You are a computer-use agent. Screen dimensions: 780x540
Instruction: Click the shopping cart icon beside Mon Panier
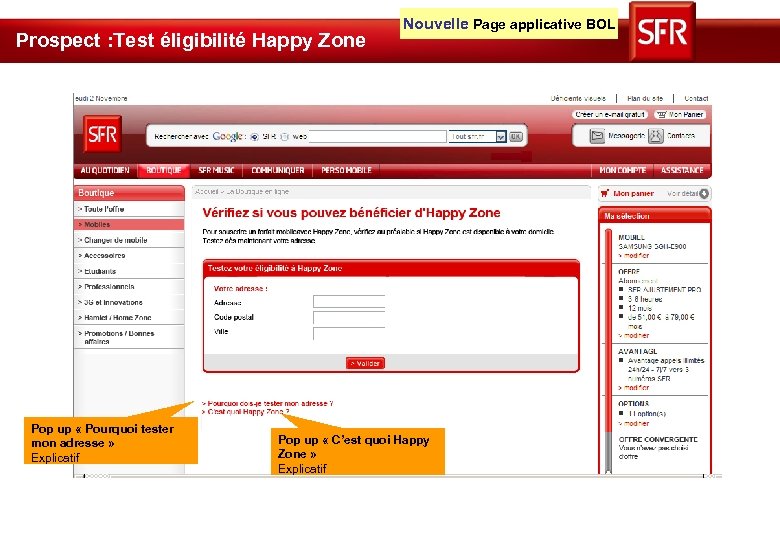tap(661, 114)
